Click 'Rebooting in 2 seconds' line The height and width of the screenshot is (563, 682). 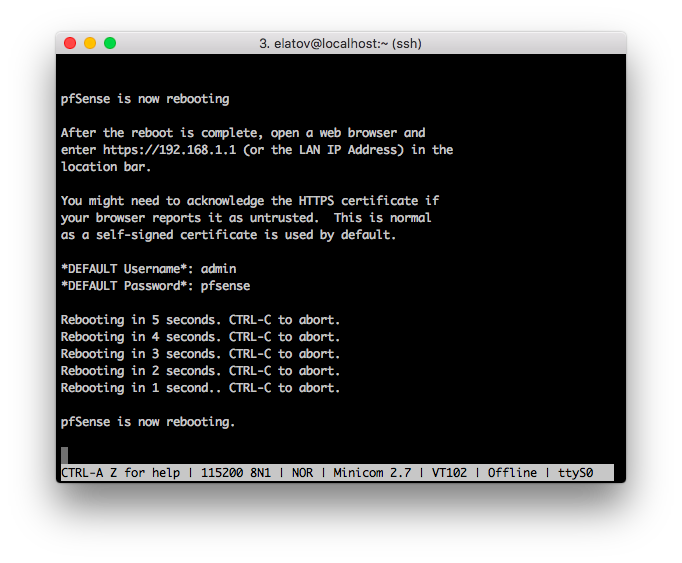pos(200,371)
